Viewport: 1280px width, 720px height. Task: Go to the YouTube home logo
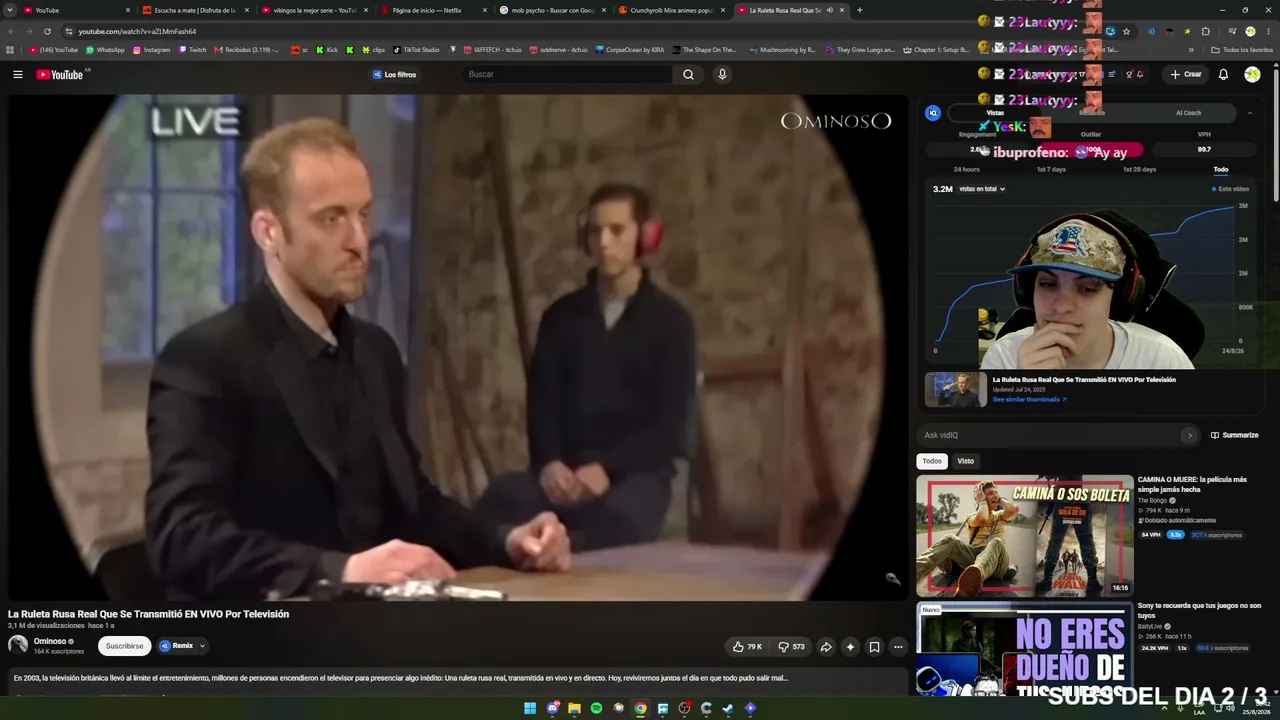point(60,74)
